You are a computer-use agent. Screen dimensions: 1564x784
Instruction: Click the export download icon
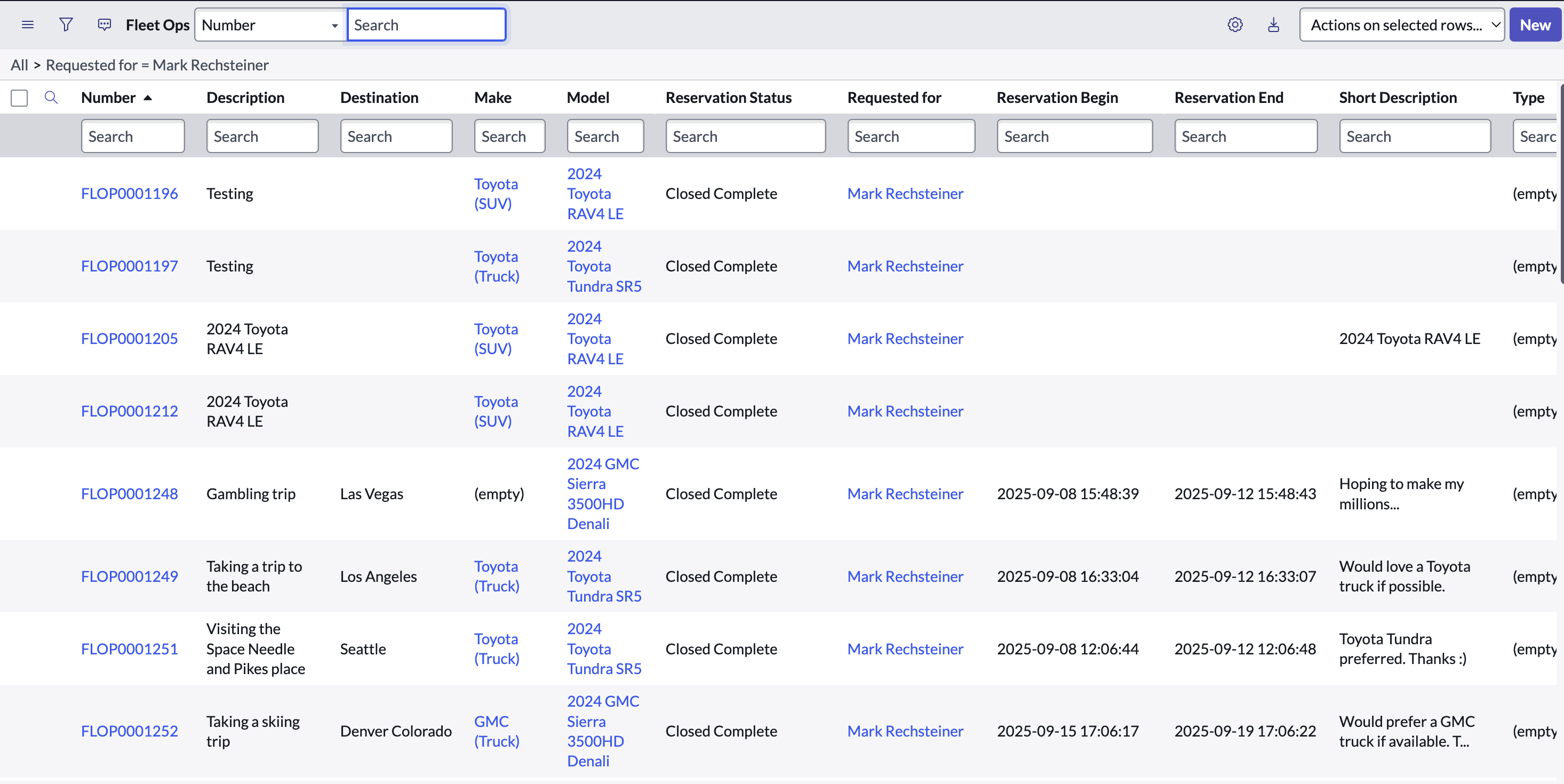point(1273,25)
